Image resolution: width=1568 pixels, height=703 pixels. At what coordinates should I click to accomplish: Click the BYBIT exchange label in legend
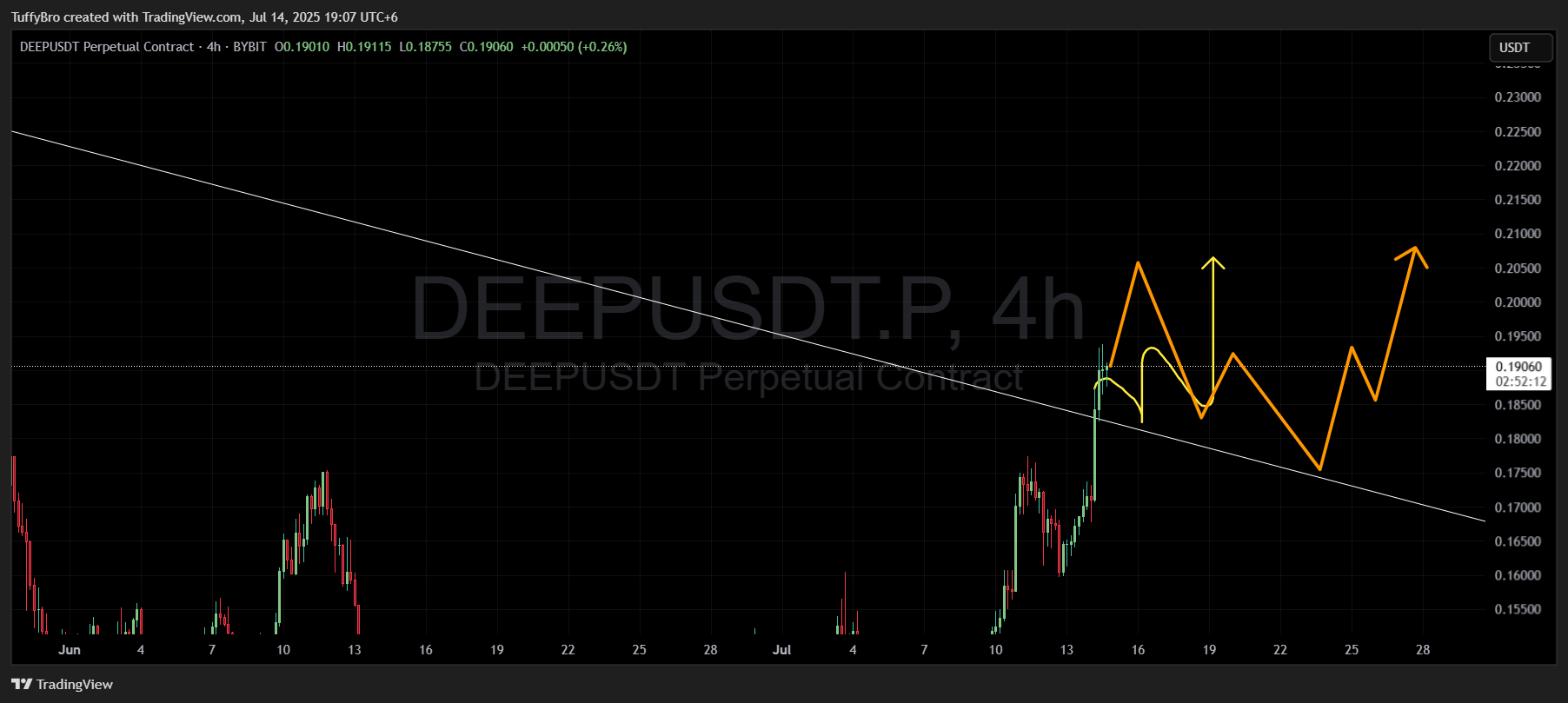click(x=249, y=47)
